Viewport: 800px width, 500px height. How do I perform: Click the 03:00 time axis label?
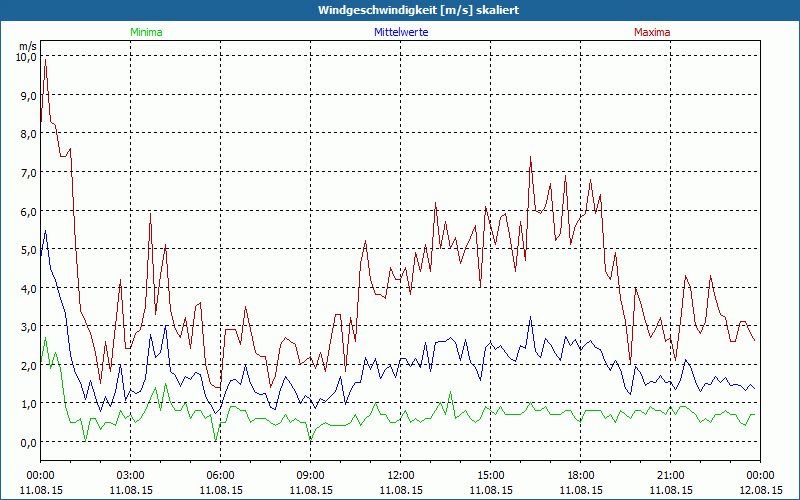tap(130, 476)
